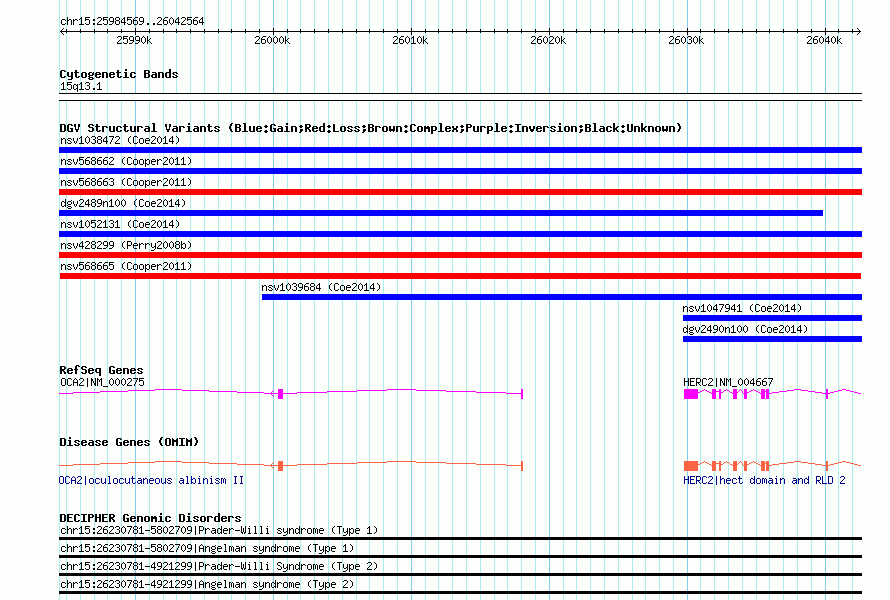Select the nsv568662 (Cooper2011) gain bar
Image resolution: width=890 pixels, height=600 pixels.
460,171
